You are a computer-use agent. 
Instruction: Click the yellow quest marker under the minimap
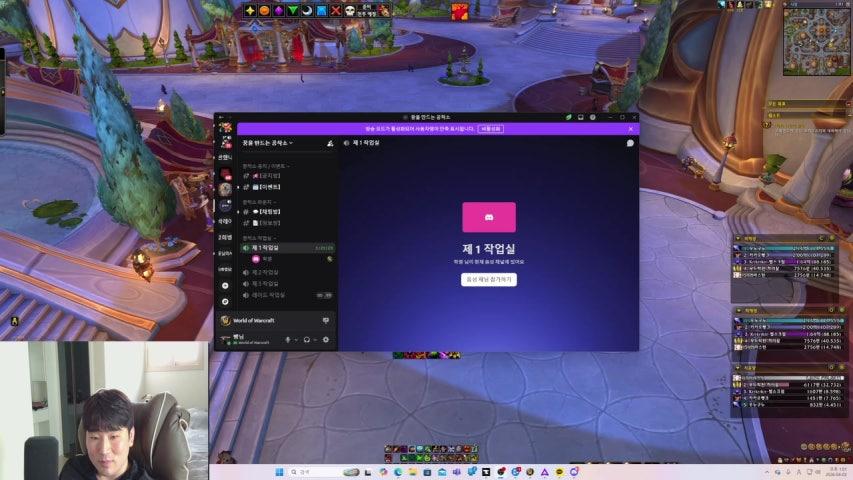pos(767,125)
